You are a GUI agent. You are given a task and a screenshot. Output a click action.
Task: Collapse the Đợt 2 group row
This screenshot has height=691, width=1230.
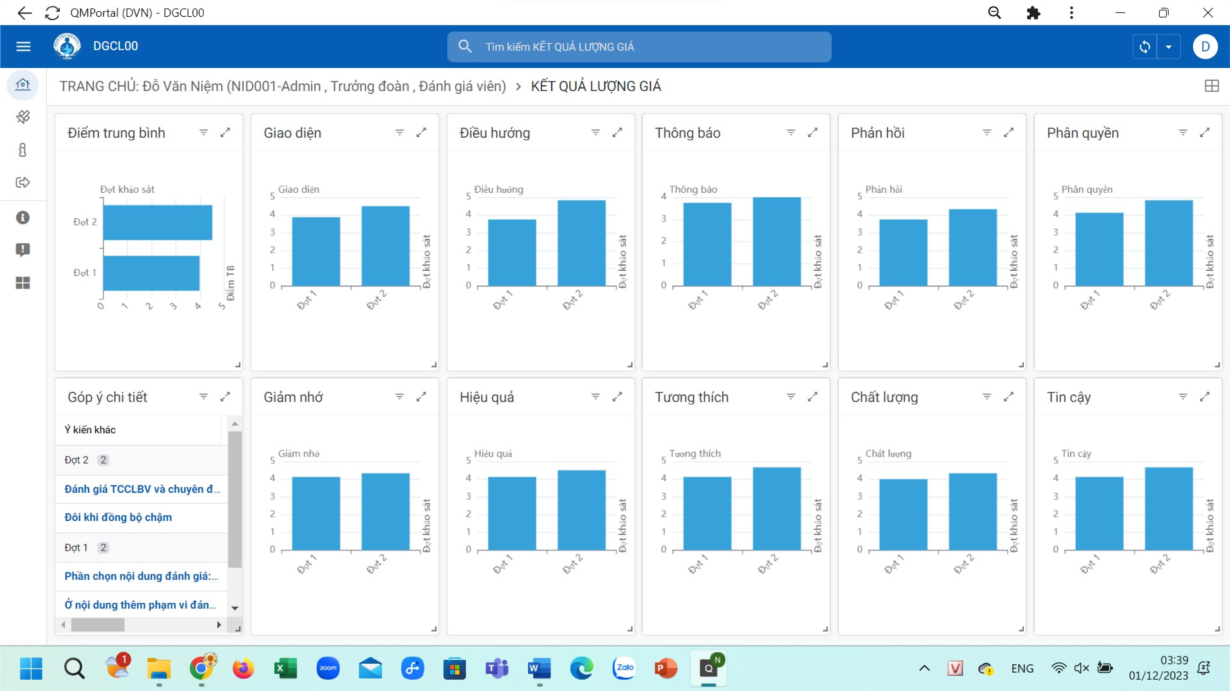tap(77, 460)
